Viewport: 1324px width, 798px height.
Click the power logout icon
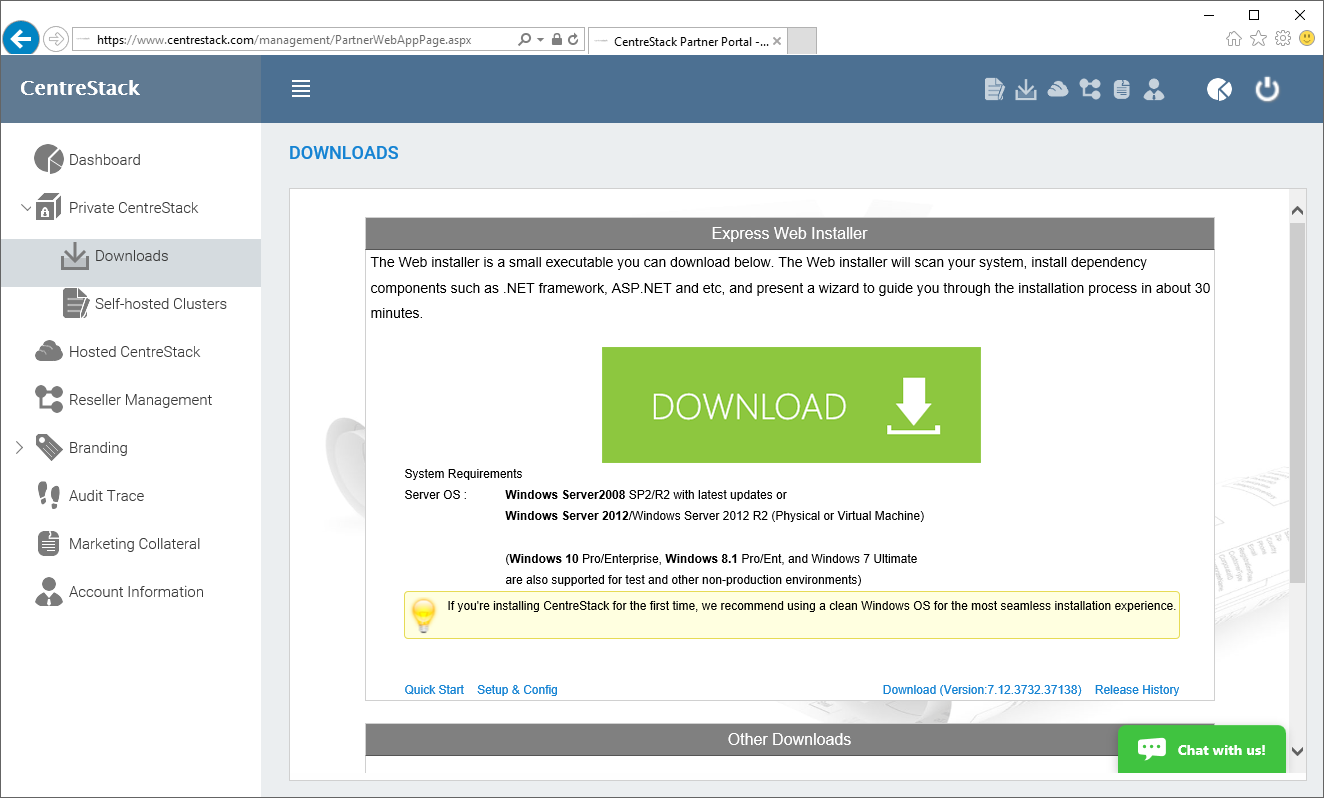coord(1267,89)
